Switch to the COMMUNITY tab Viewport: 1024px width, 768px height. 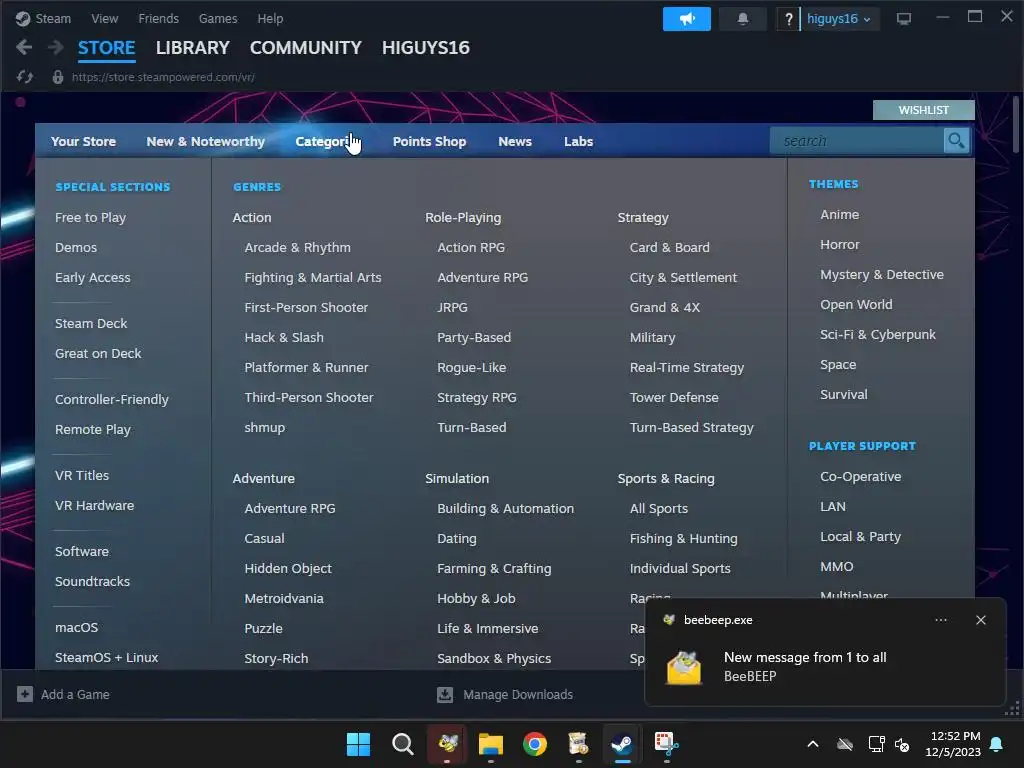point(305,48)
